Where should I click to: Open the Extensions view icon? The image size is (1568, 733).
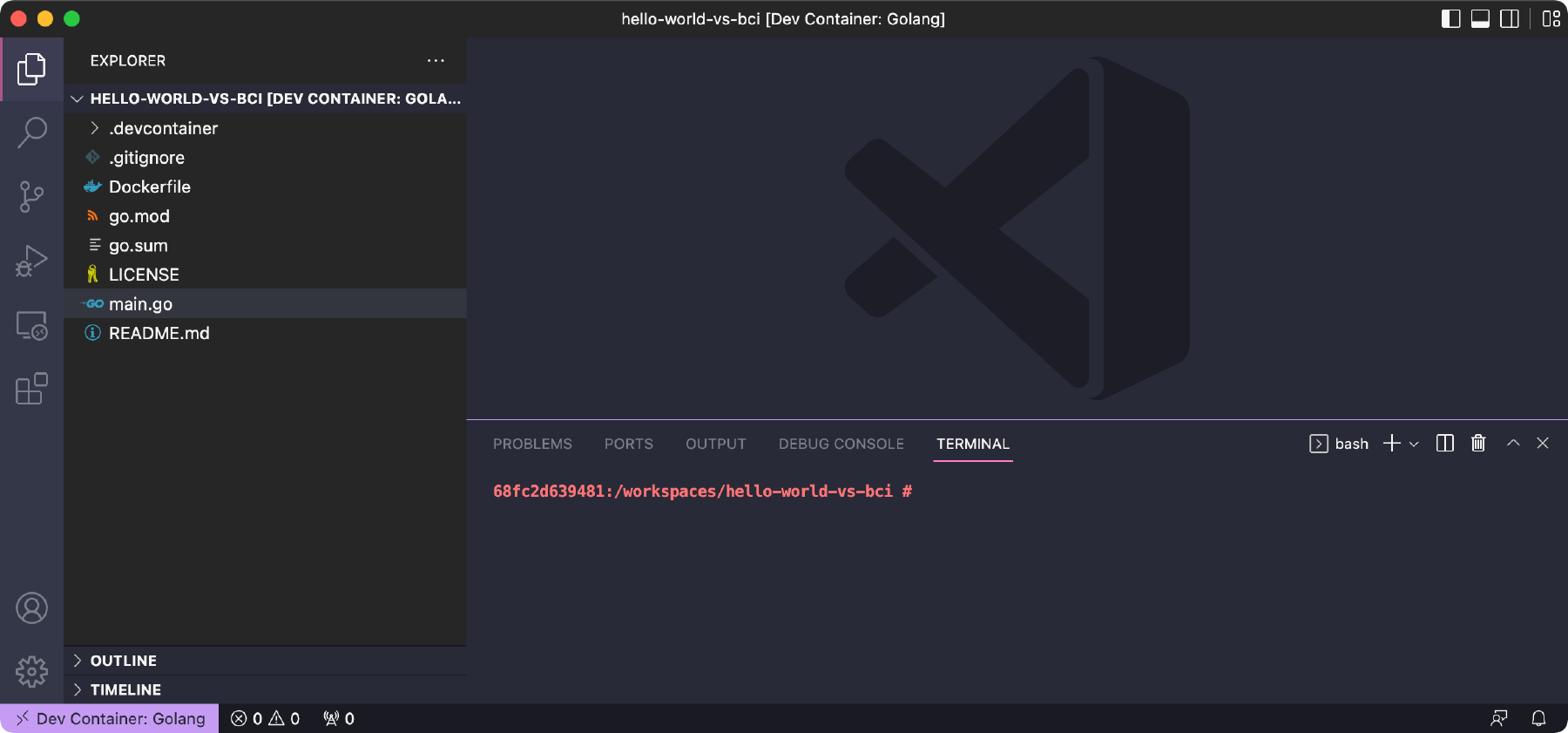(31, 389)
